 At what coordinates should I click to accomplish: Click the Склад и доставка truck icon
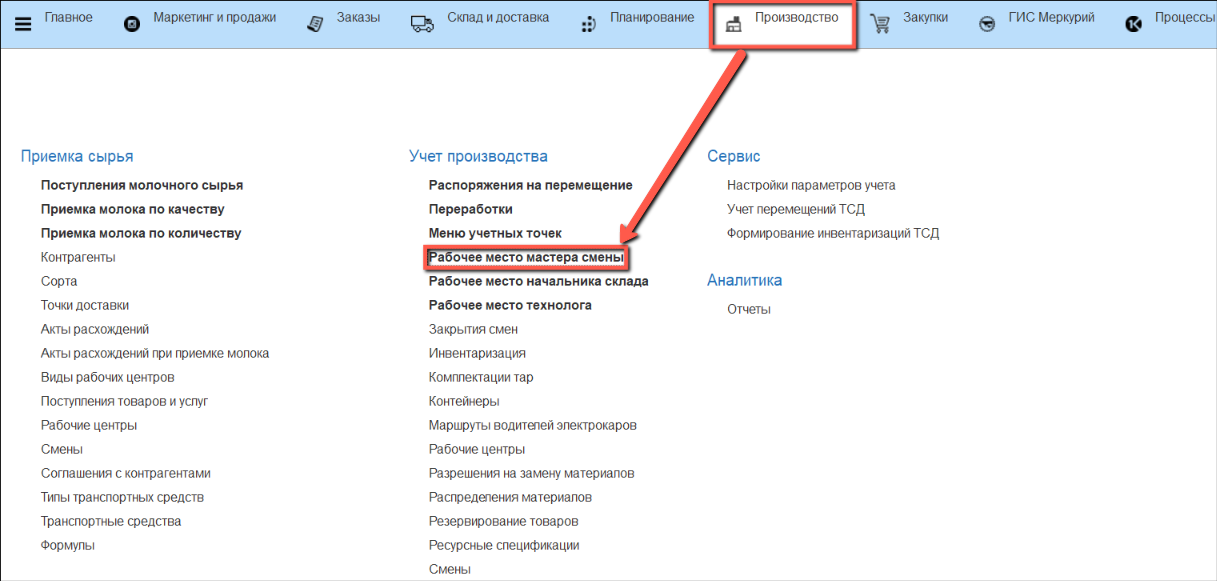coord(422,24)
